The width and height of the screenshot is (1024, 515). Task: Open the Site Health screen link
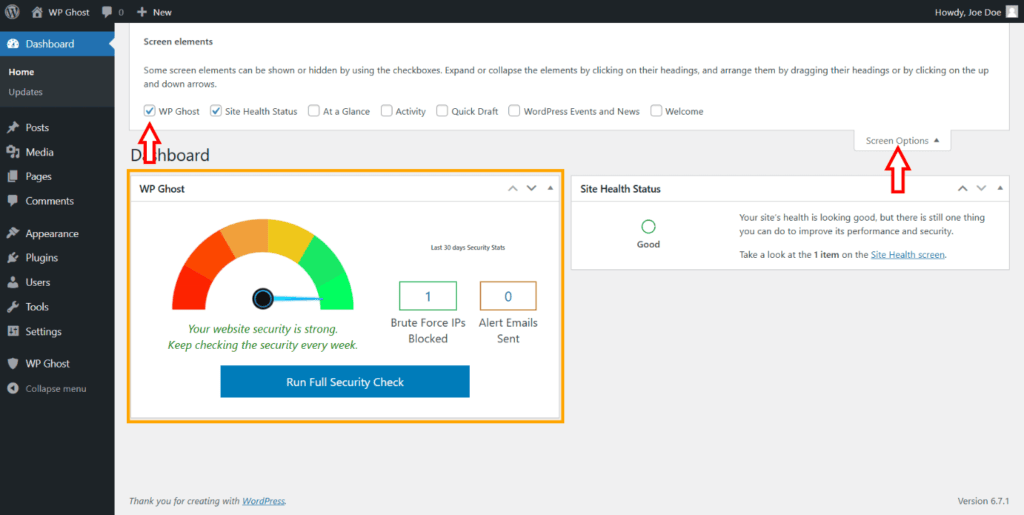907,255
